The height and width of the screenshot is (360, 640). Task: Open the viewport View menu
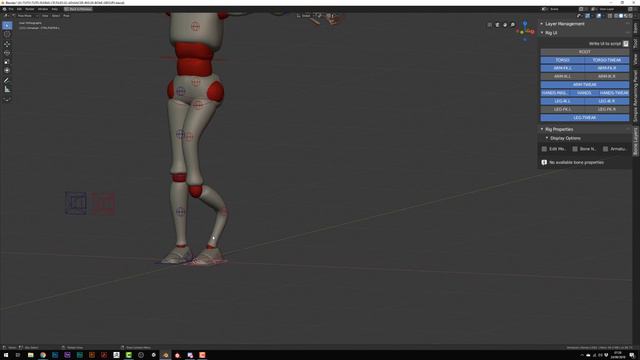click(45, 16)
